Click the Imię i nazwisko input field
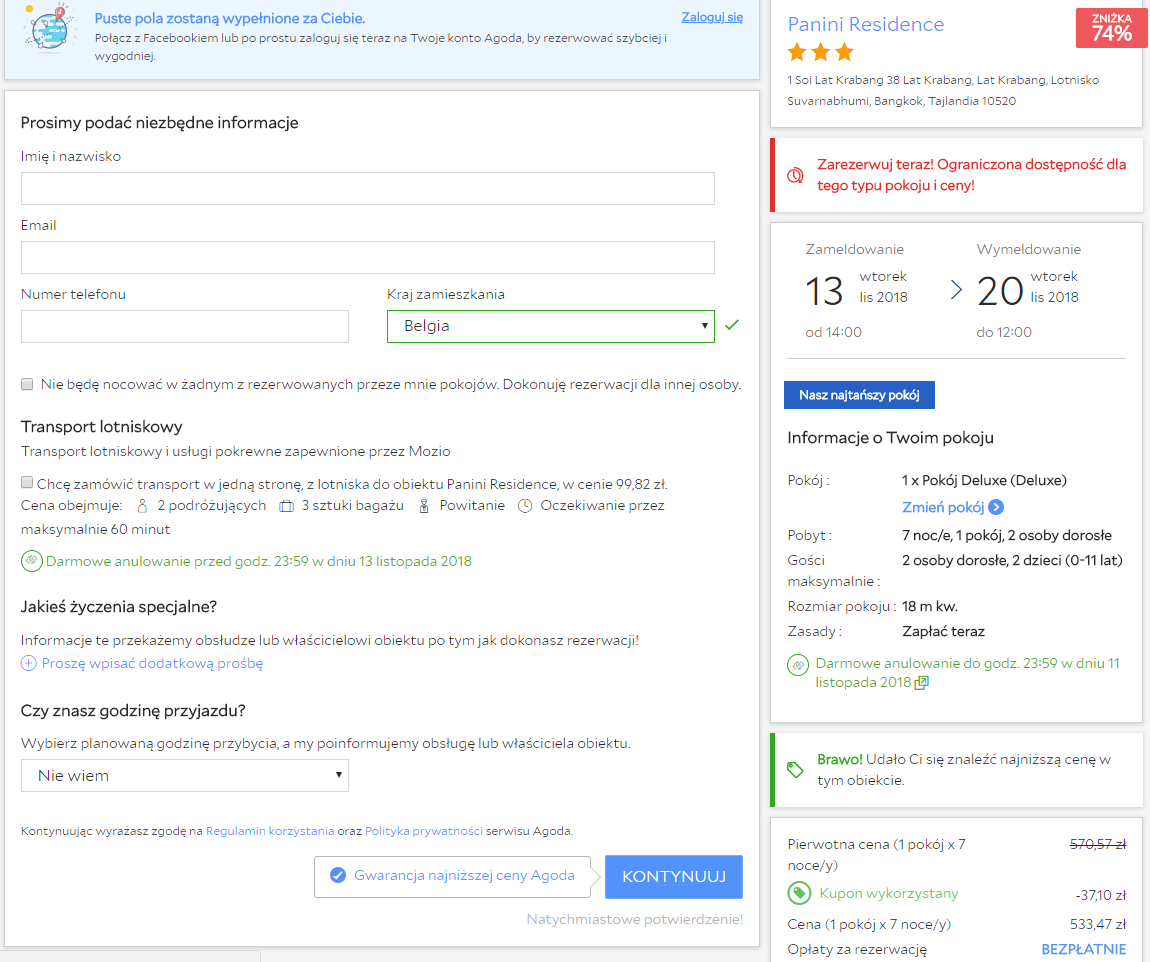 pyautogui.click(x=367, y=188)
